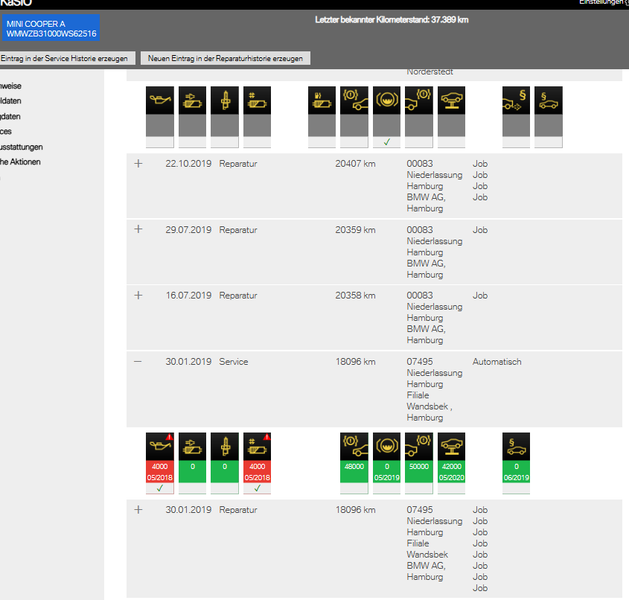629x600 pixels.
Task: Click the microfilter icon with red warning triangle
Action: (x=257, y=446)
